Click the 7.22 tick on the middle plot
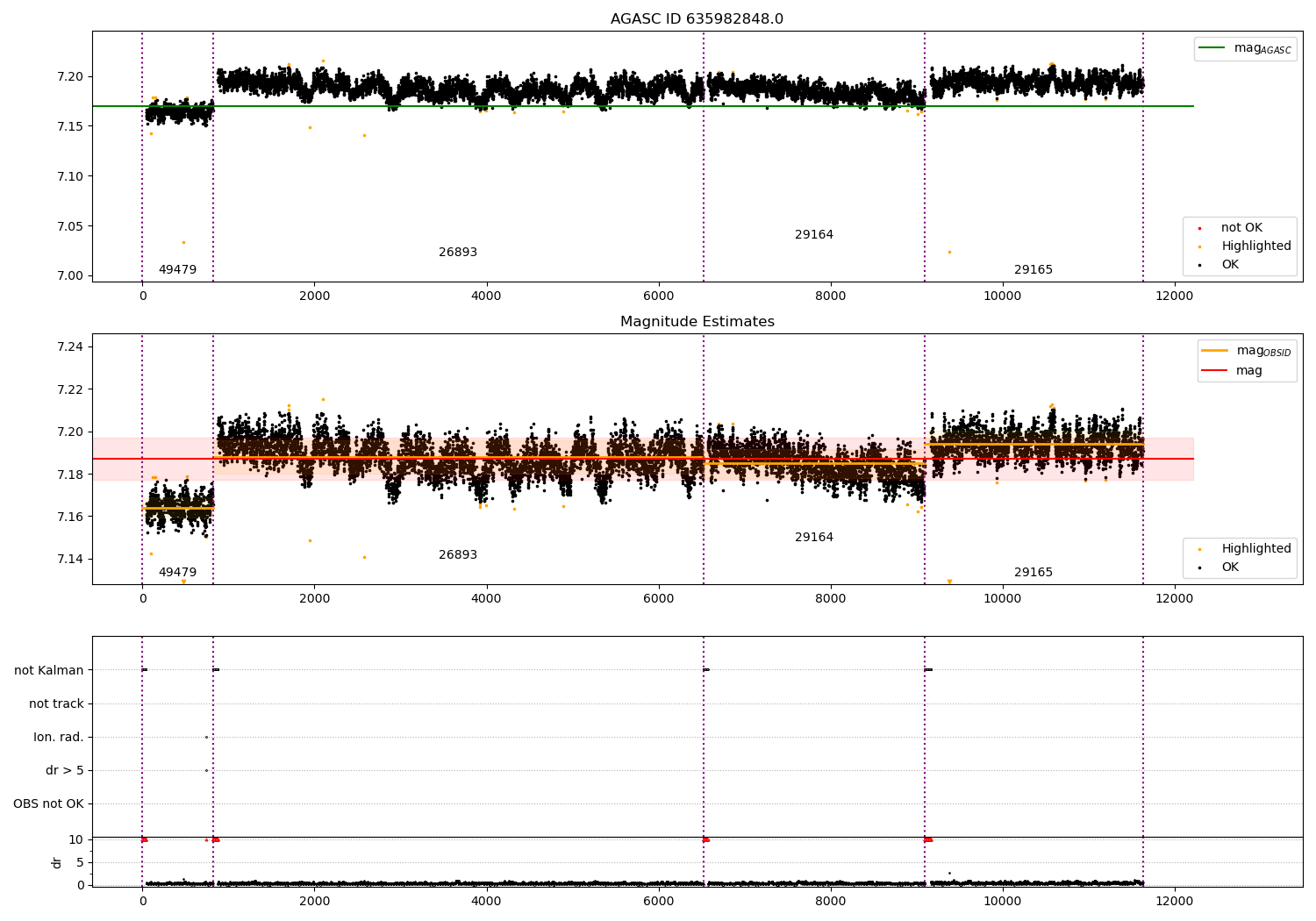 69,389
